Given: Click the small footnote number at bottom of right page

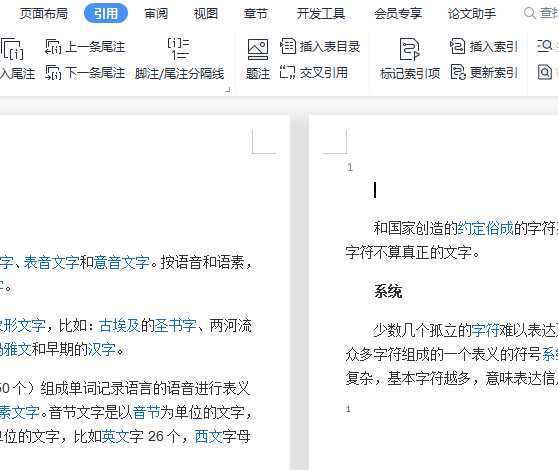Looking at the screenshot, I should coord(348,409).
